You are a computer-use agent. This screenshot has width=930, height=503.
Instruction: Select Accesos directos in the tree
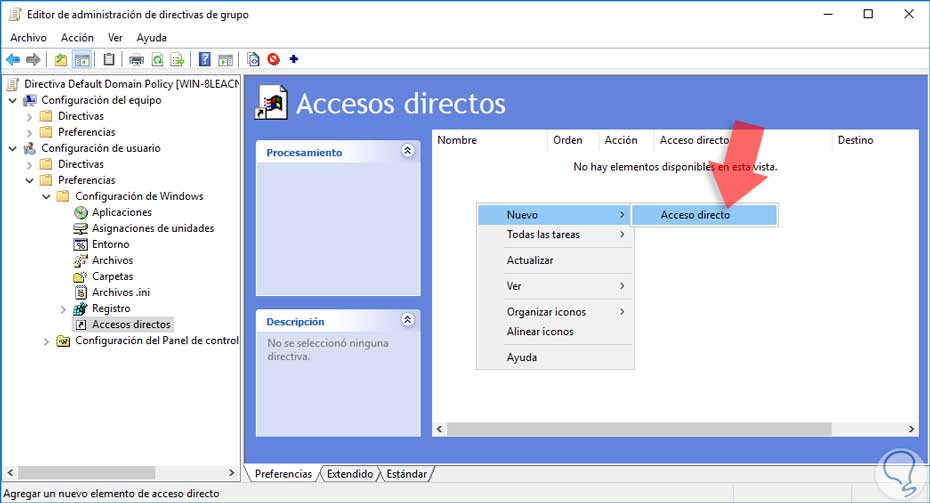131,324
